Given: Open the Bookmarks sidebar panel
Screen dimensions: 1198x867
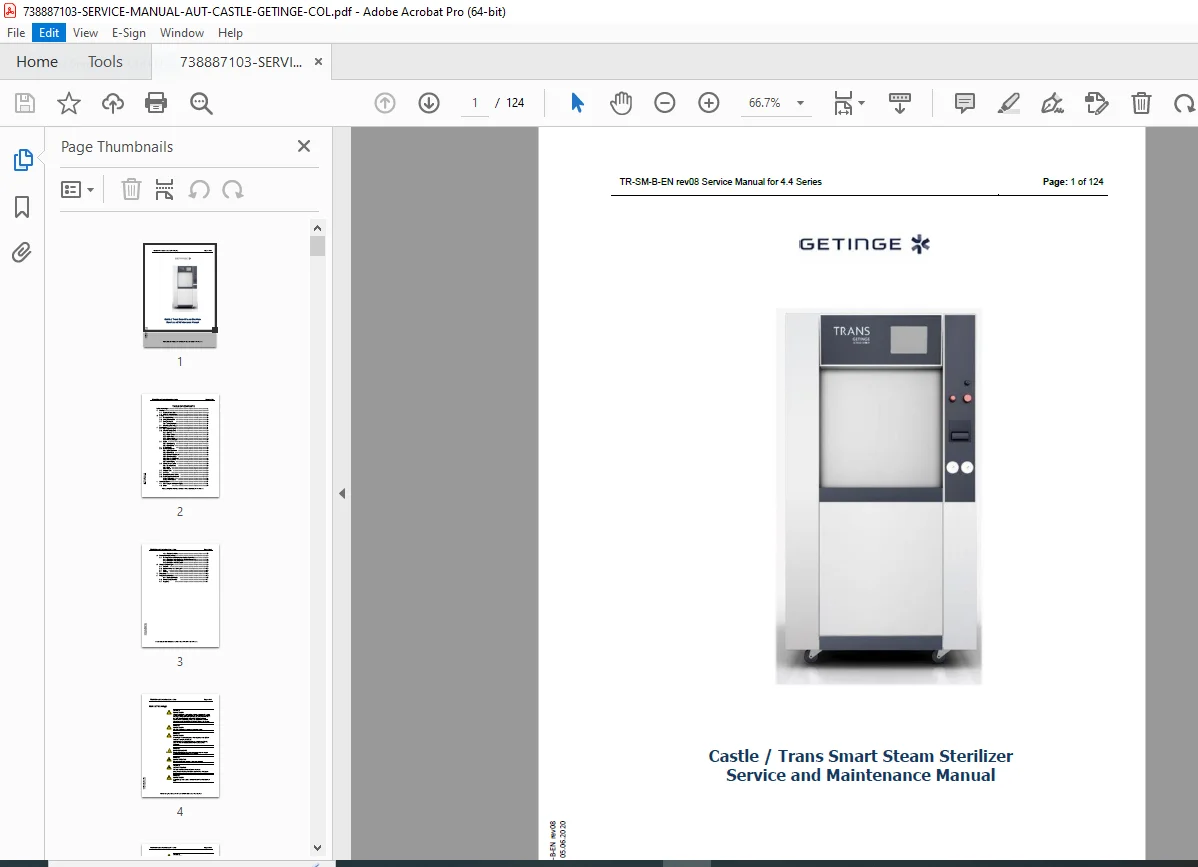Looking at the screenshot, I should (22, 206).
